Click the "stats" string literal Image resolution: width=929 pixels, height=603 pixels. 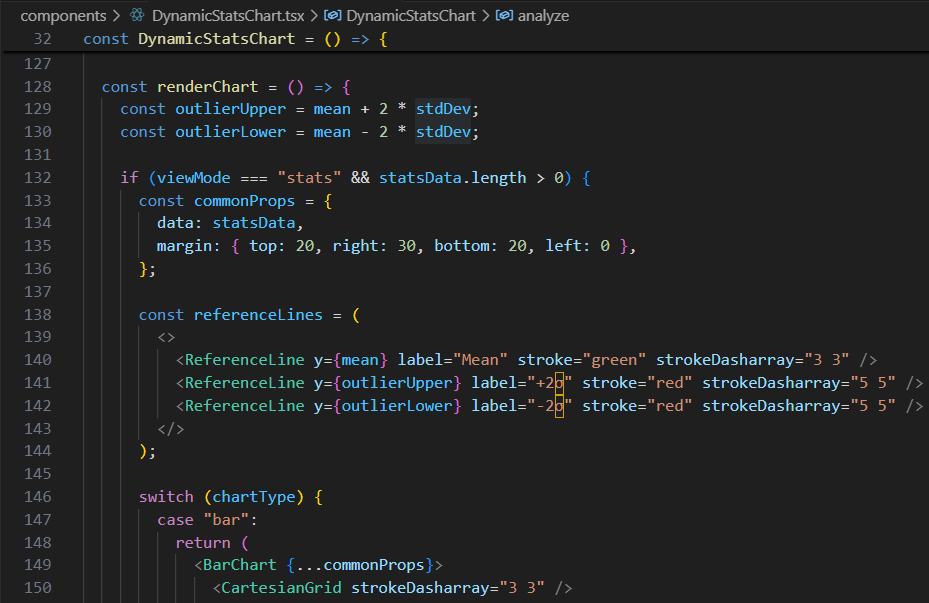tap(309, 178)
